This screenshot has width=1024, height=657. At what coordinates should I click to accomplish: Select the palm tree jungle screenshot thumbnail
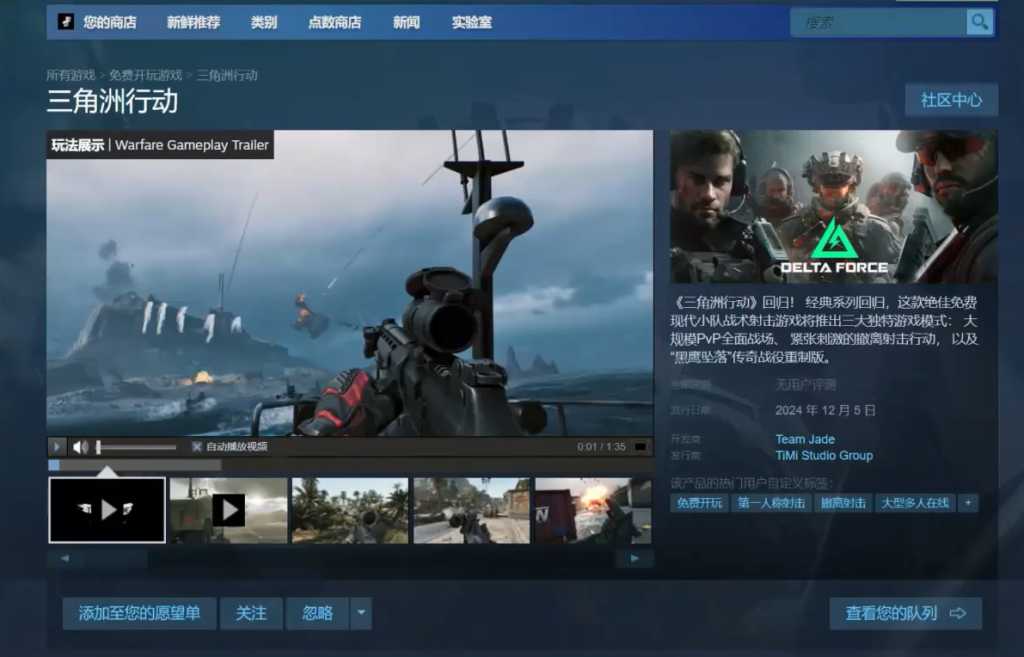(350, 510)
